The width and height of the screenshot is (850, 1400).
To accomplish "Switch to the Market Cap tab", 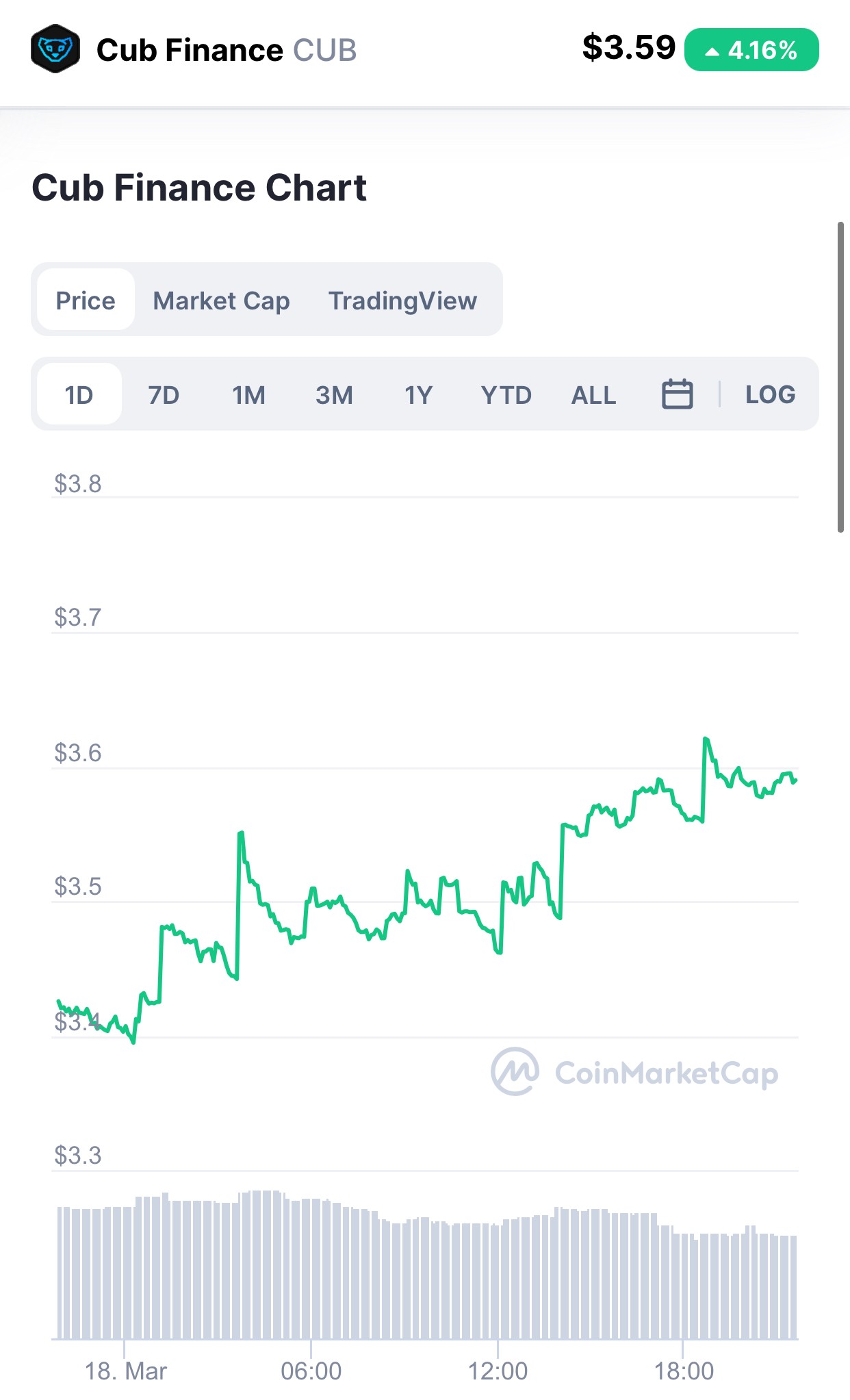I will (x=221, y=301).
